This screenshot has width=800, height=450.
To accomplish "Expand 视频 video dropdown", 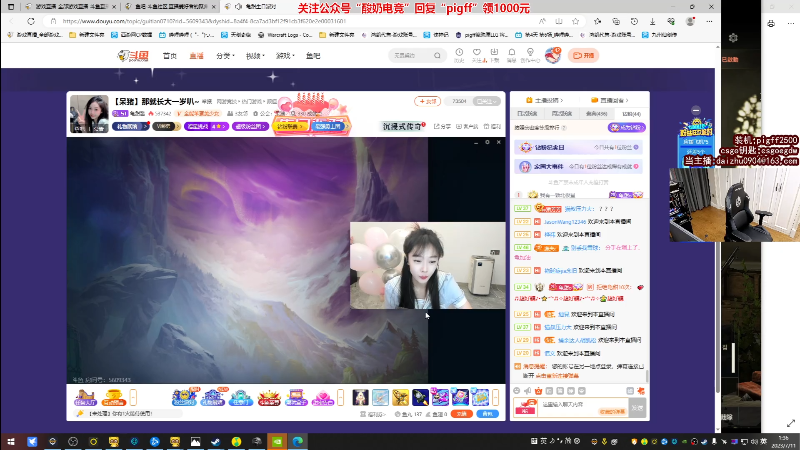I will coord(255,56).
